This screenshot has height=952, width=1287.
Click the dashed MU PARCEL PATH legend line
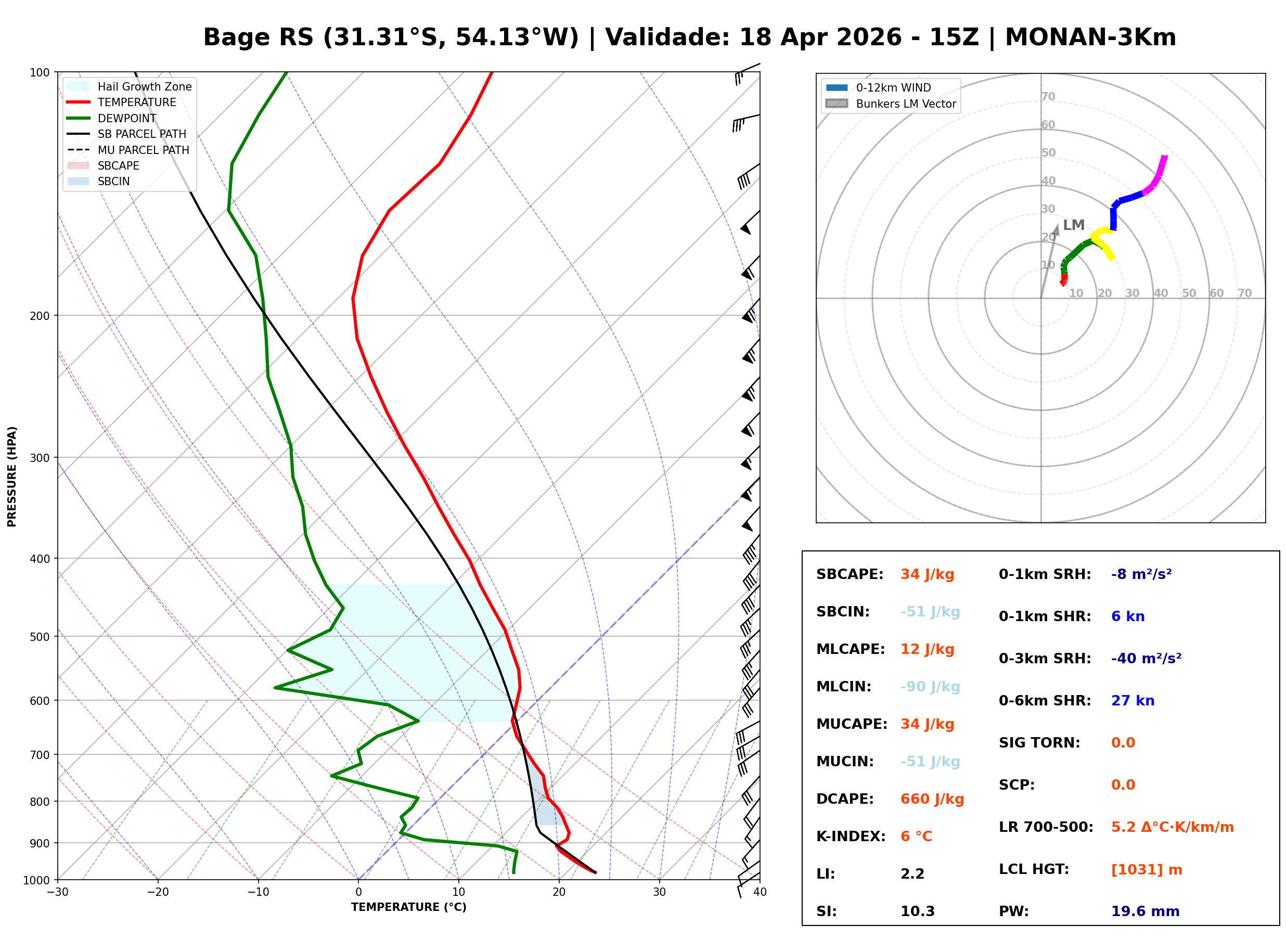click(x=79, y=150)
